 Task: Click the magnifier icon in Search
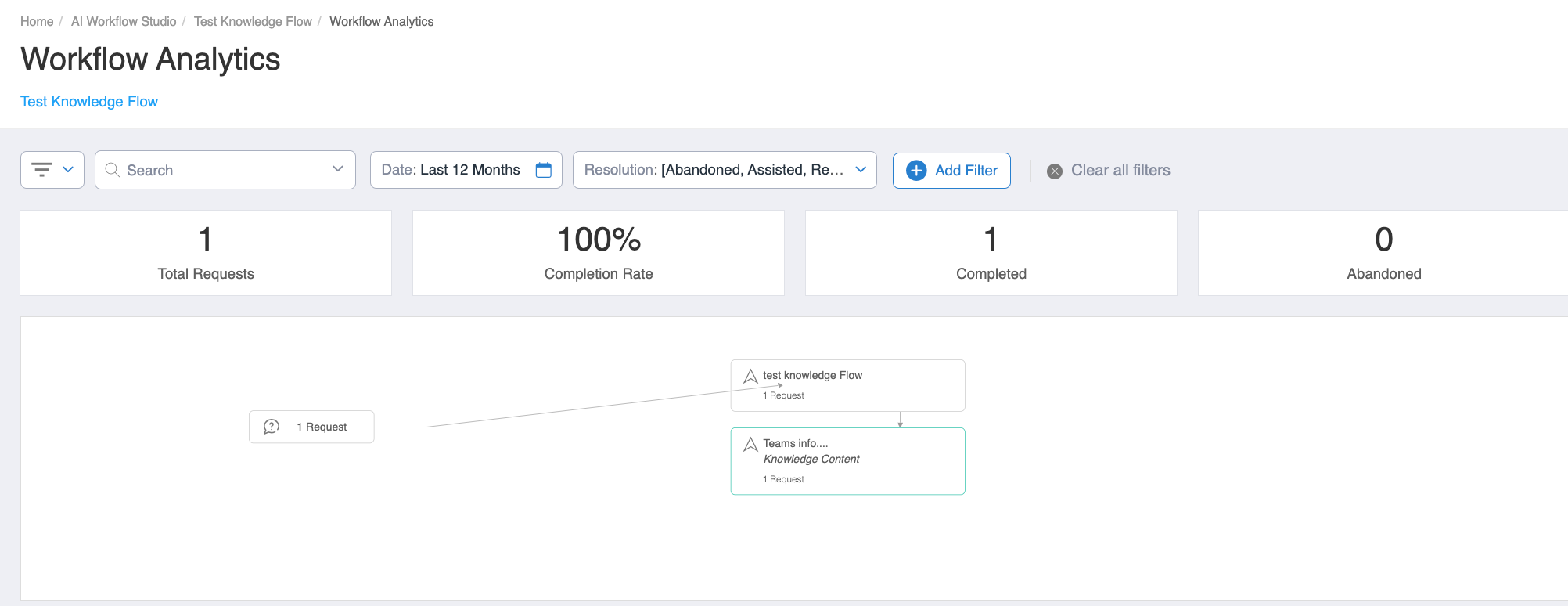[112, 170]
